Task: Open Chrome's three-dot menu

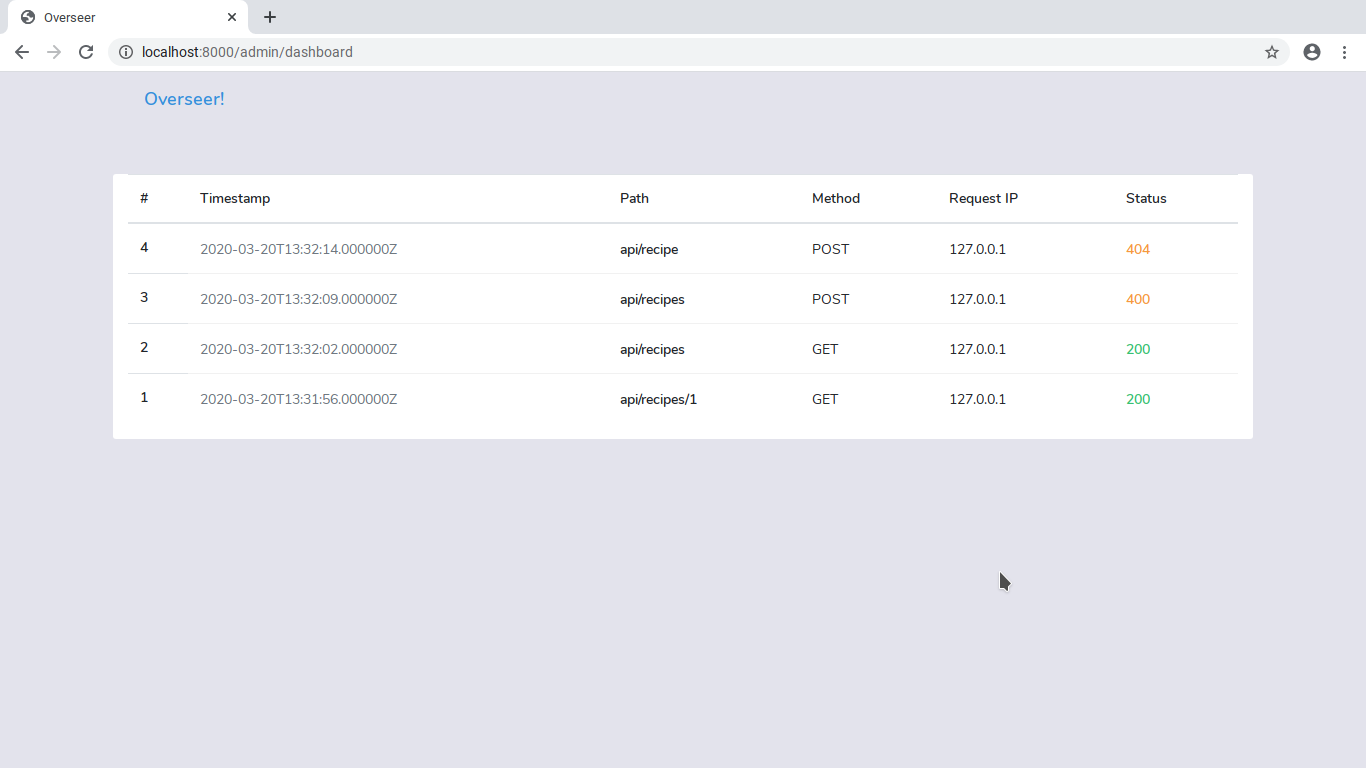Action: pos(1344,52)
